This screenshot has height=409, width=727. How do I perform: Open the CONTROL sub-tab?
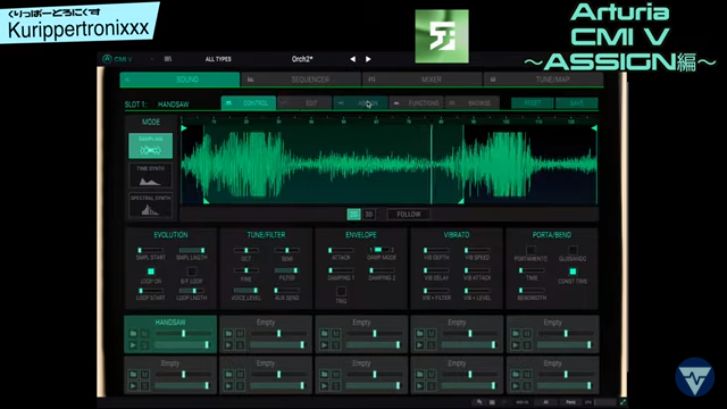(249, 103)
